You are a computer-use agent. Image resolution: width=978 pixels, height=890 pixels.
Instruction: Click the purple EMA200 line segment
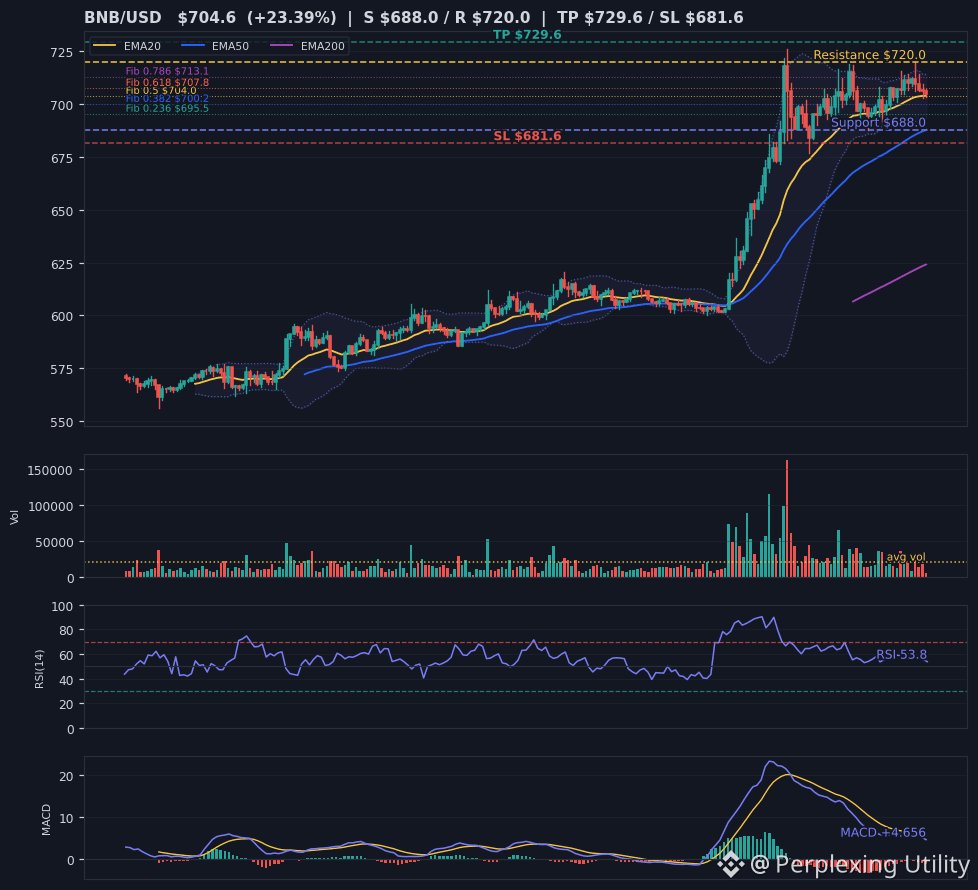(x=889, y=283)
